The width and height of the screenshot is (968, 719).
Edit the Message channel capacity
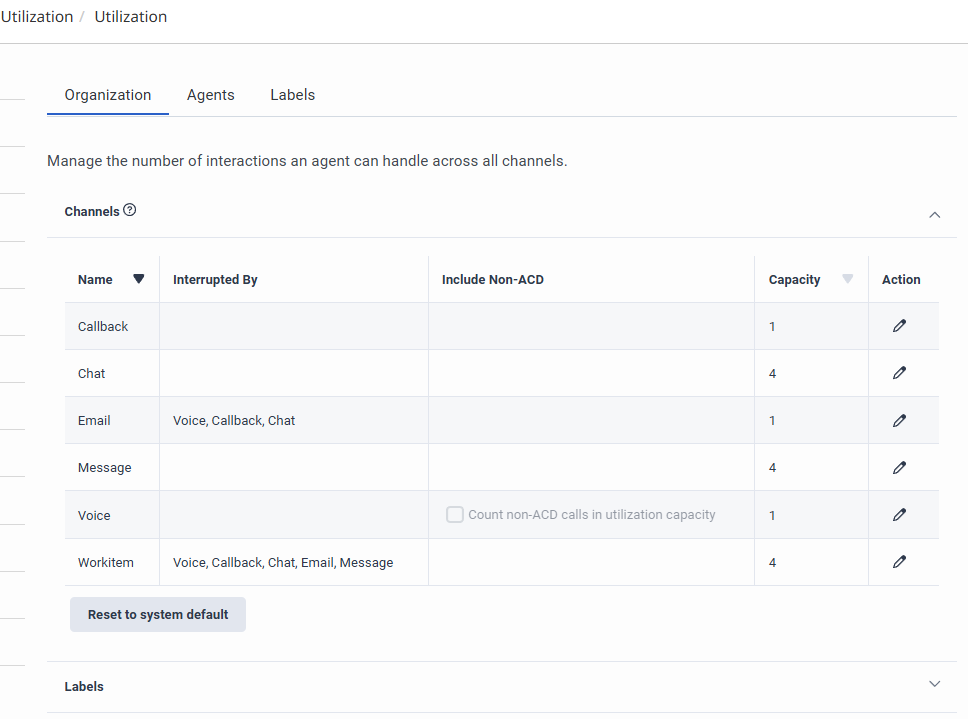coord(899,467)
